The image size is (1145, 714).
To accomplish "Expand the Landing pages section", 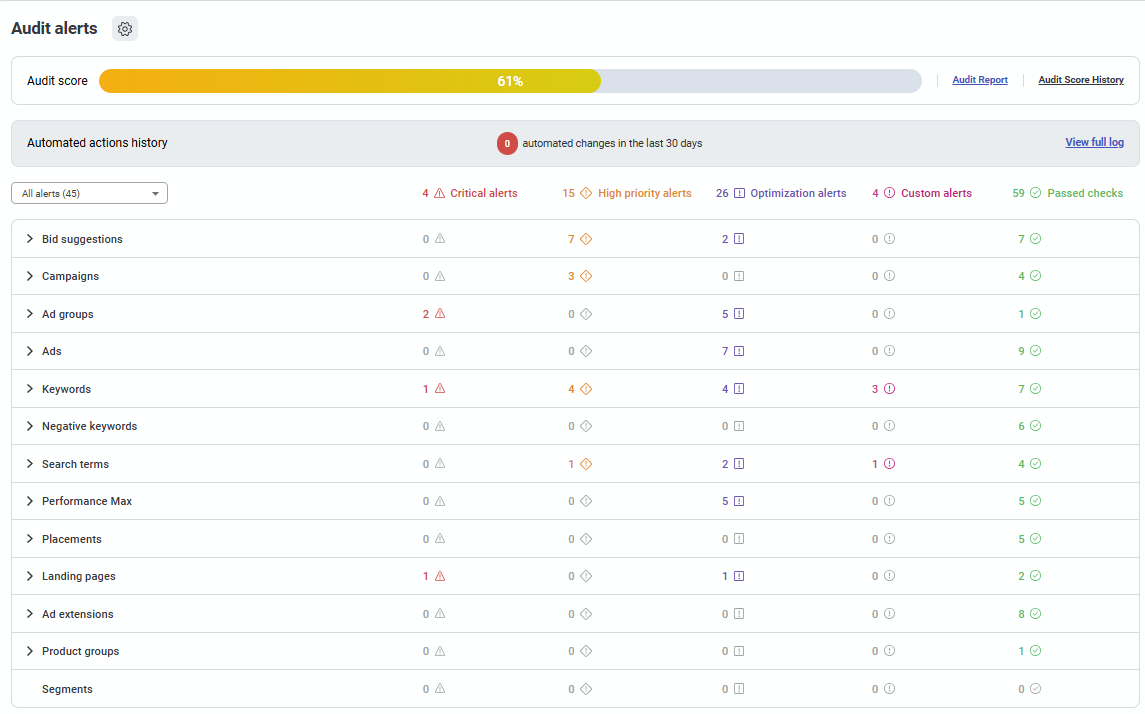I will (x=29, y=576).
